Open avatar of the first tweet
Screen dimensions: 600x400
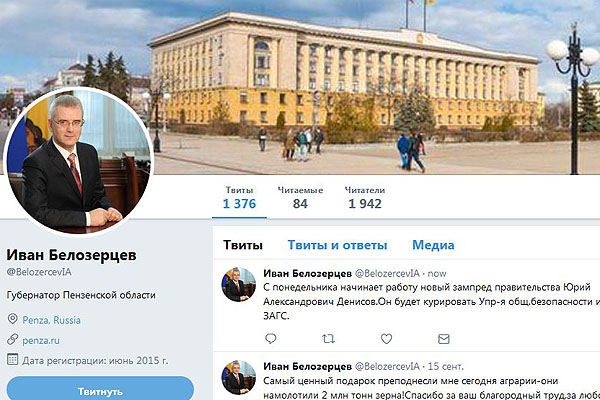(238, 284)
